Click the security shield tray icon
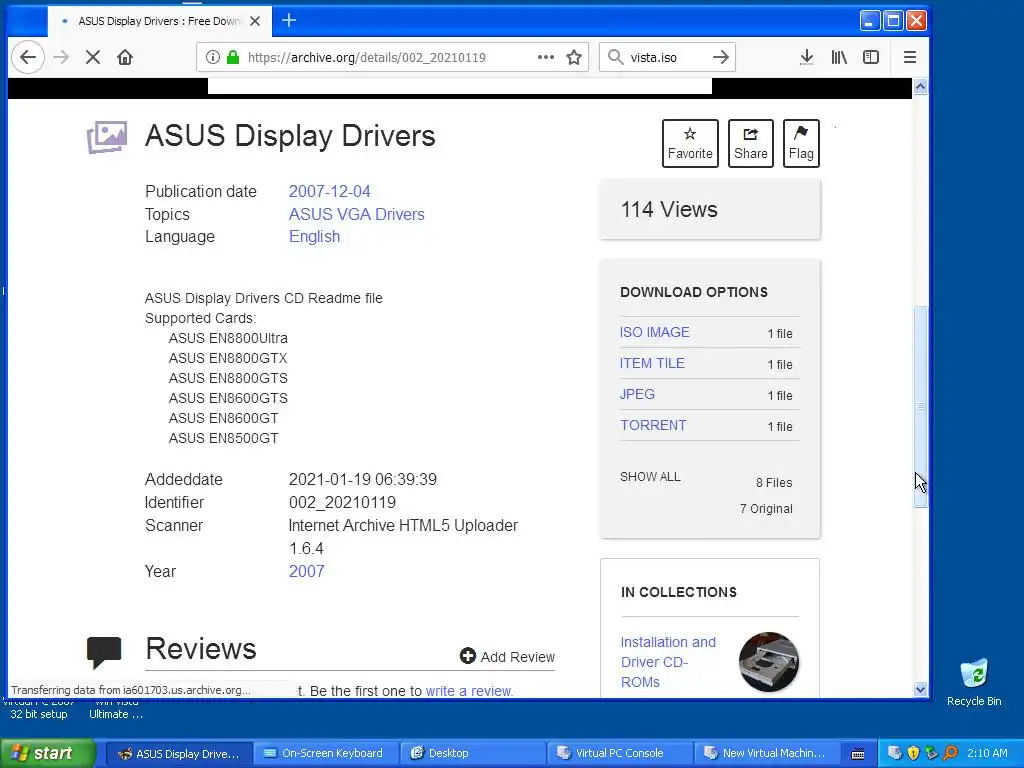The height and width of the screenshot is (768, 1024). 913,754
